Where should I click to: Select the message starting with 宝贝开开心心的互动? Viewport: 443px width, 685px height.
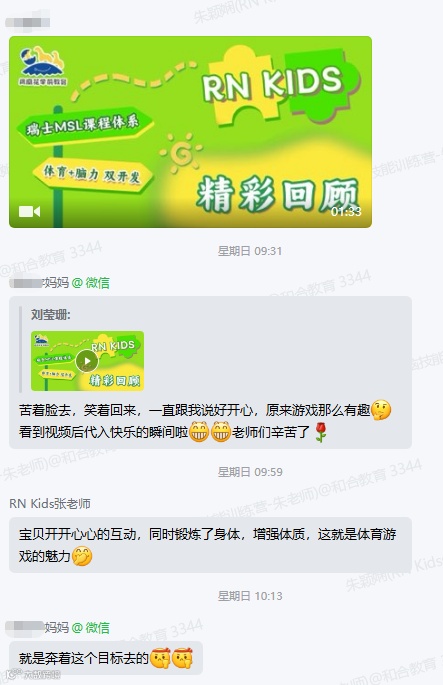[x=210, y=545]
